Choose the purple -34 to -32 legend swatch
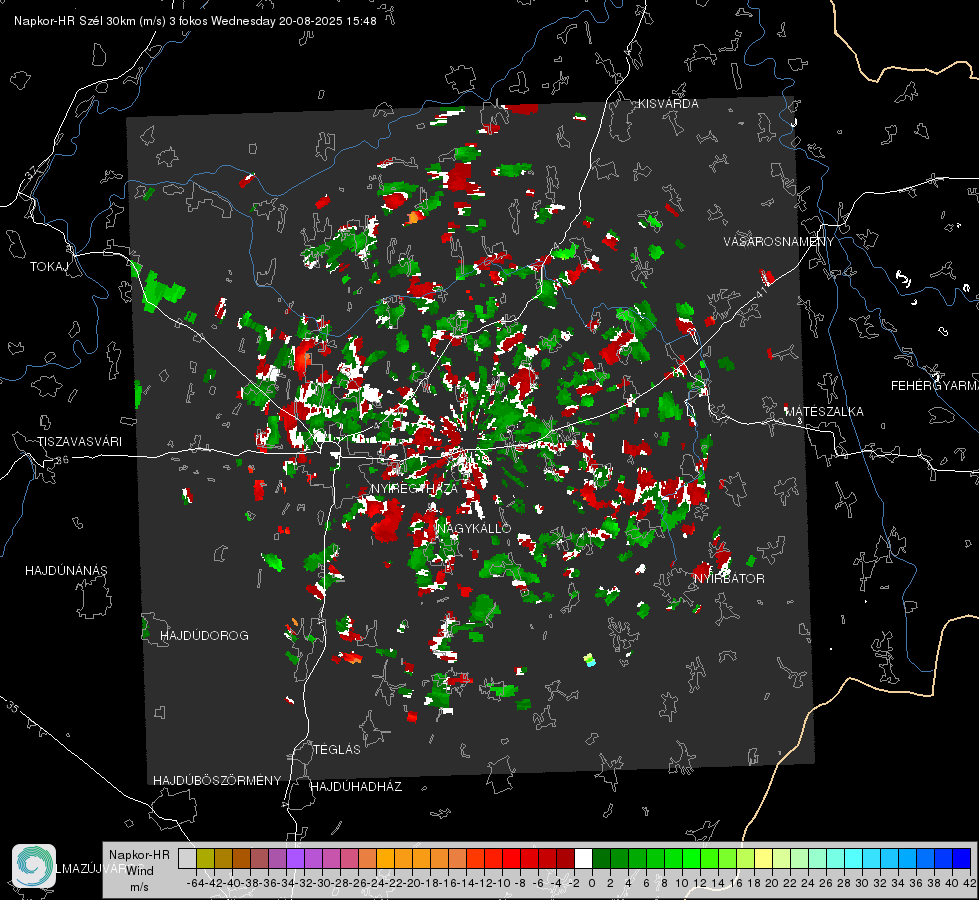Screen dimensions: 979x900 point(295,858)
